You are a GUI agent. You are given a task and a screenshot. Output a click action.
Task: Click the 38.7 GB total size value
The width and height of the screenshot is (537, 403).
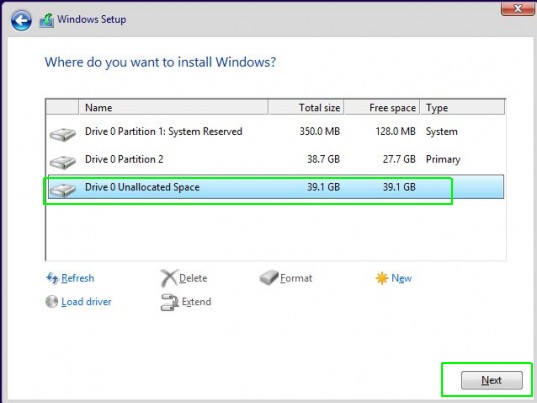coord(323,159)
